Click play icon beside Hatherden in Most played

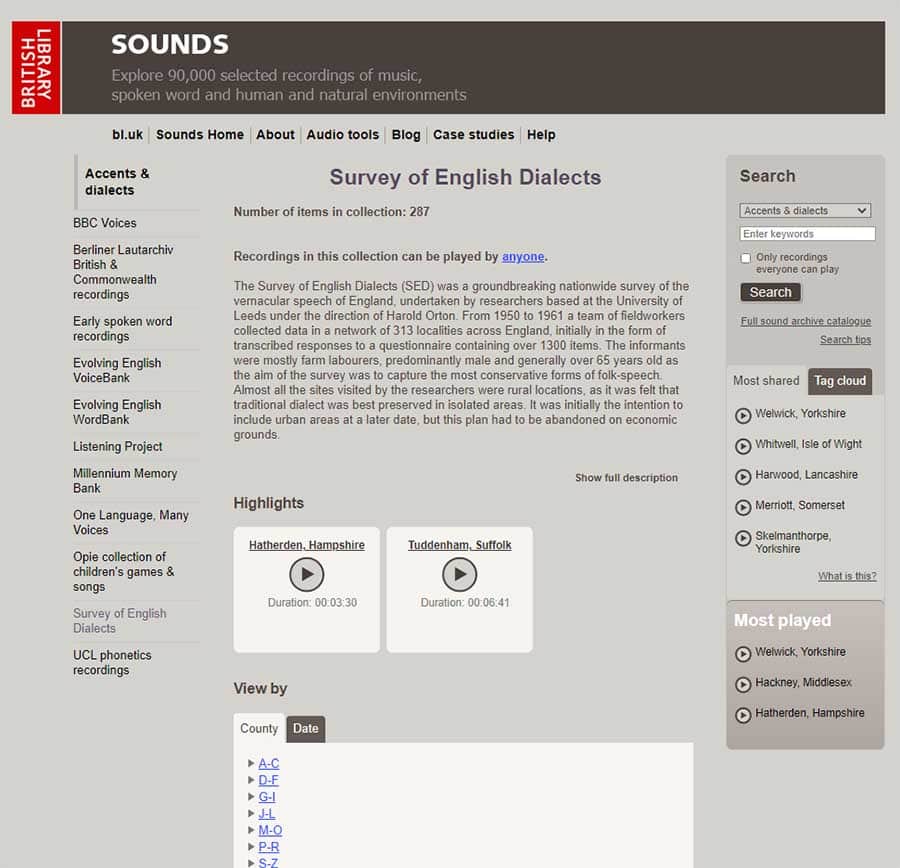(x=743, y=715)
